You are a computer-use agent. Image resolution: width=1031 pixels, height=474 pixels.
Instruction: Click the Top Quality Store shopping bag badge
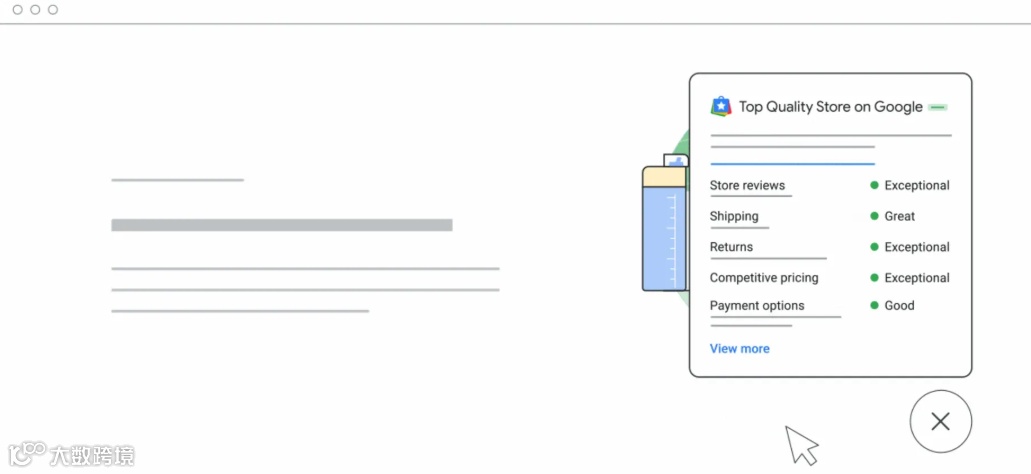pyautogui.click(x=721, y=107)
